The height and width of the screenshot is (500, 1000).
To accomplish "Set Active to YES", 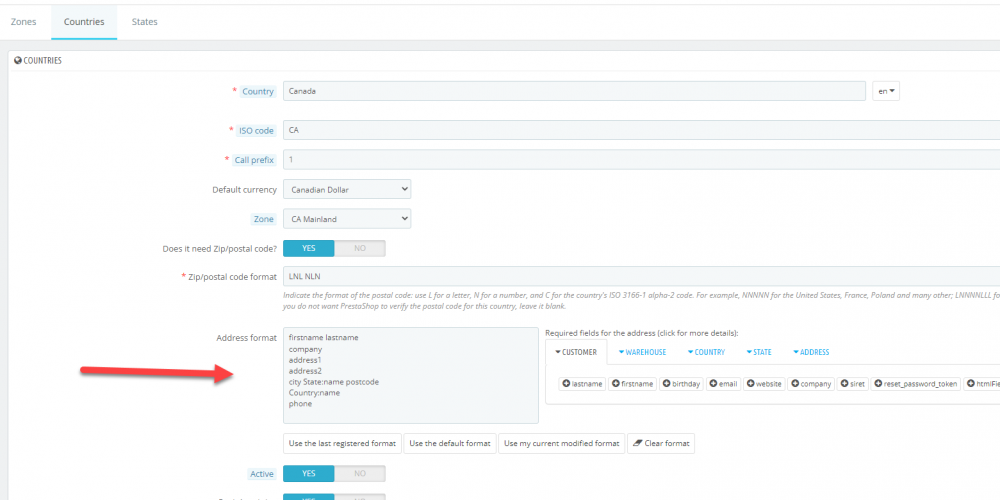I will point(309,474).
